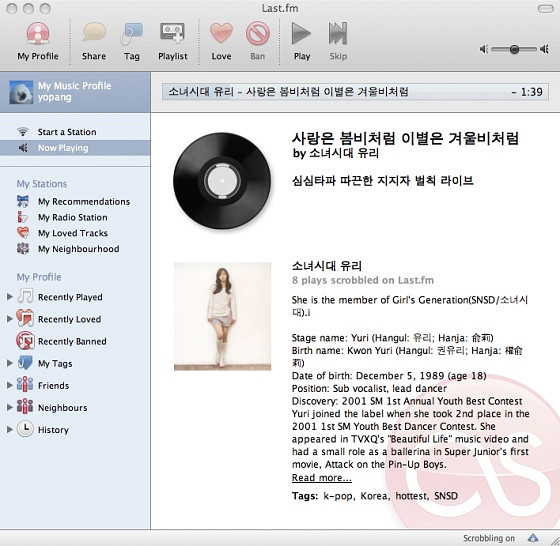Click the Recently Banned icon

(25, 341)
